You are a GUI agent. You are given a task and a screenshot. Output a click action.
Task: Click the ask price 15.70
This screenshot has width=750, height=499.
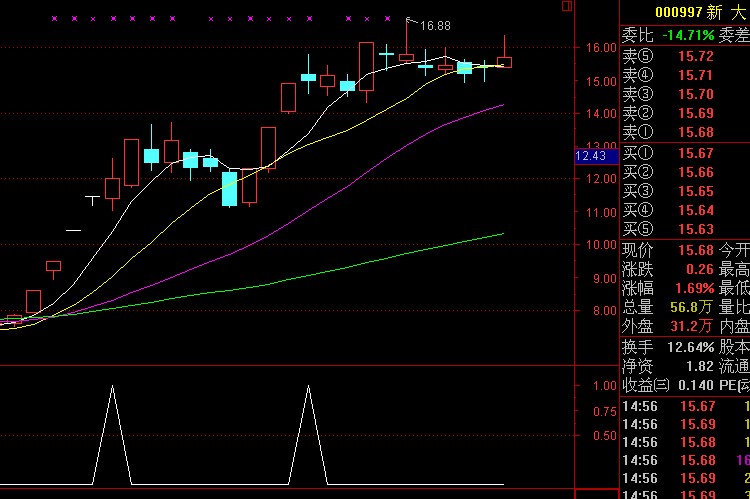(696, 94)
